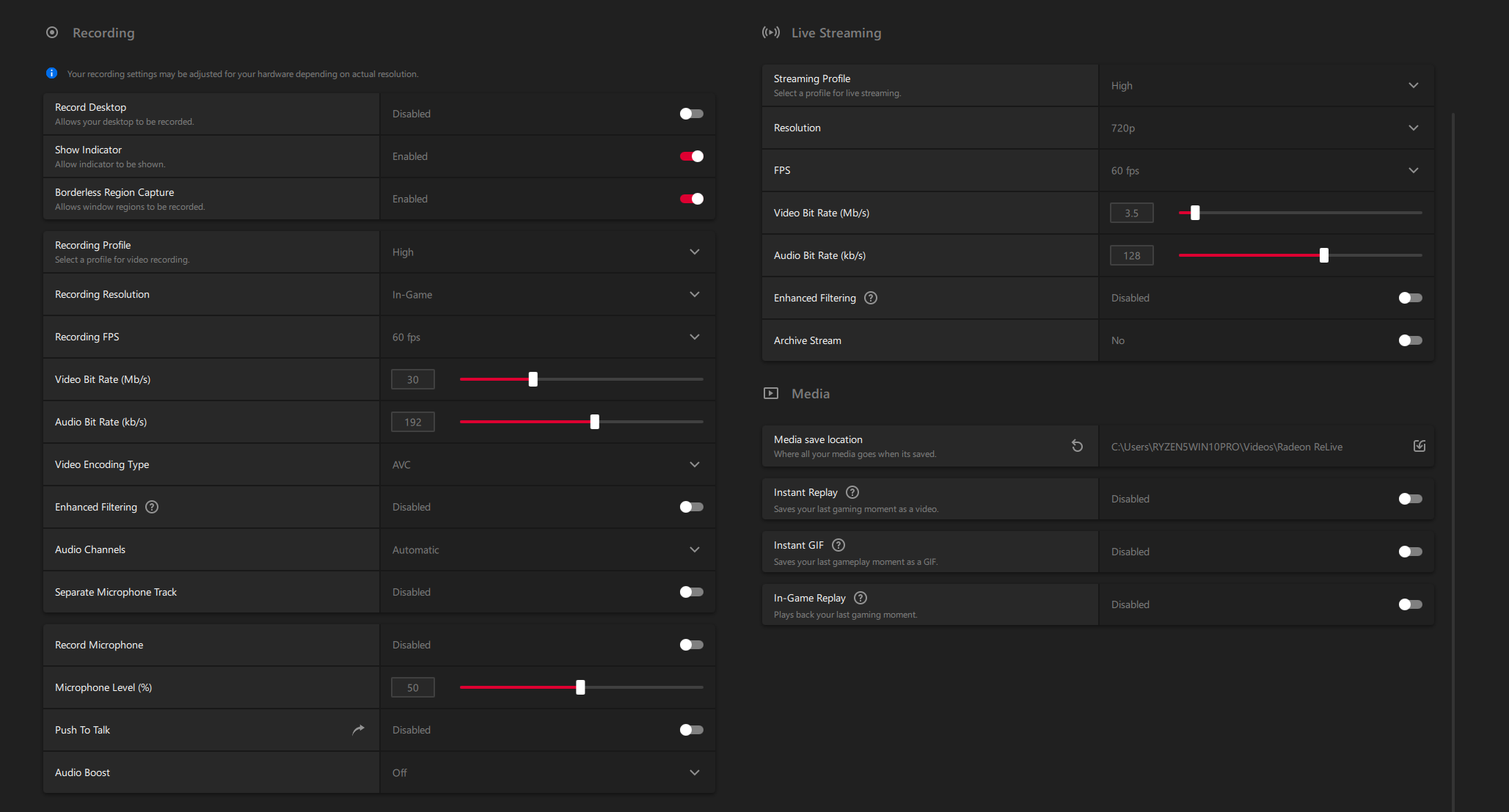Click the Media section play icon

coord(771,393)
